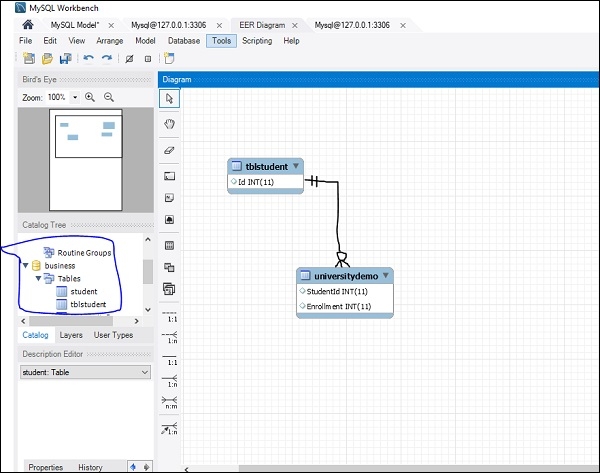Click the Catalog Tree scroll down arrow
The height and width of the screenshot is (473, 600).
pyautogui.click(x=148, y=310)
